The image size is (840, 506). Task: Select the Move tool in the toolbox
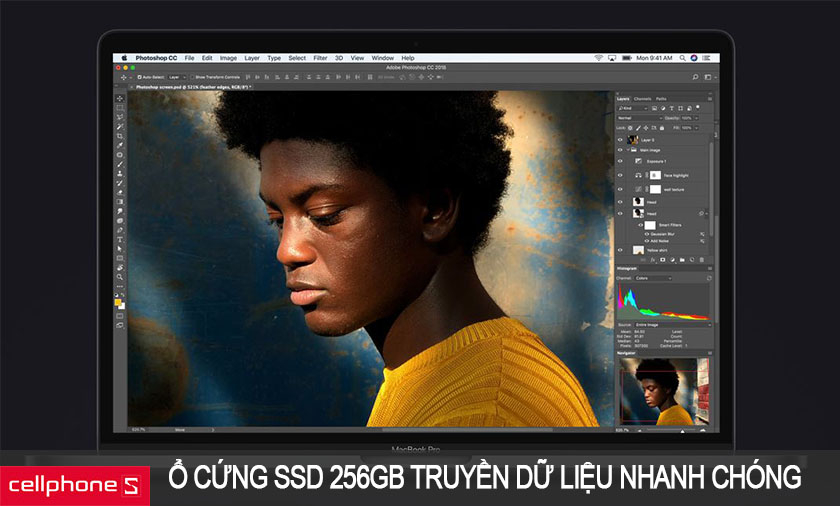coord(120,99)
